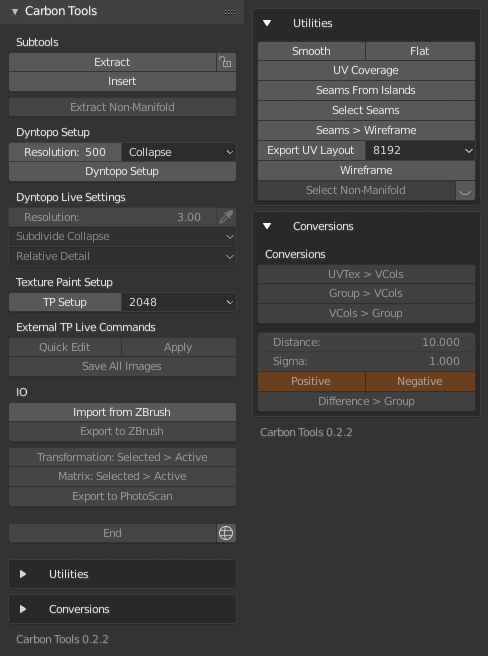Grab the Carbon Tools panel drag handle dots
Screen dimensions: 488x656
pos(230,12)
